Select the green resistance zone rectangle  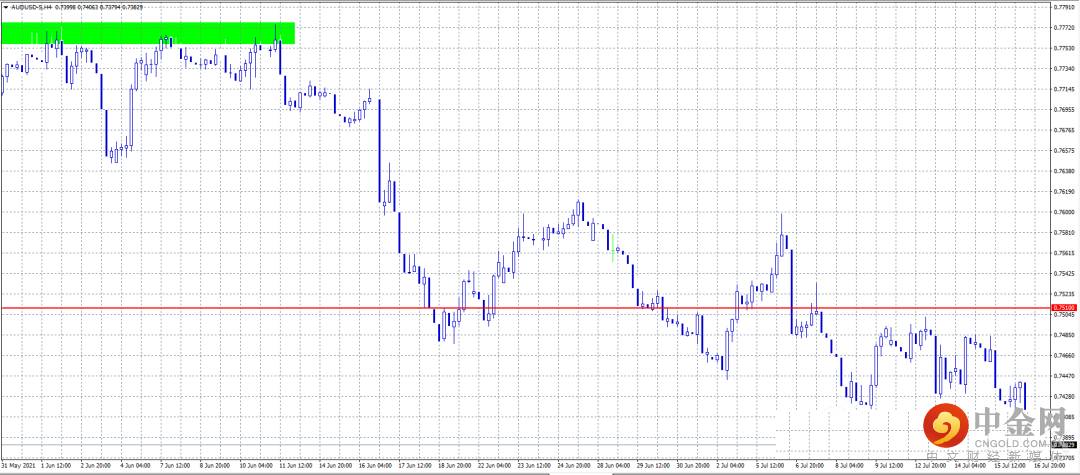148,33
